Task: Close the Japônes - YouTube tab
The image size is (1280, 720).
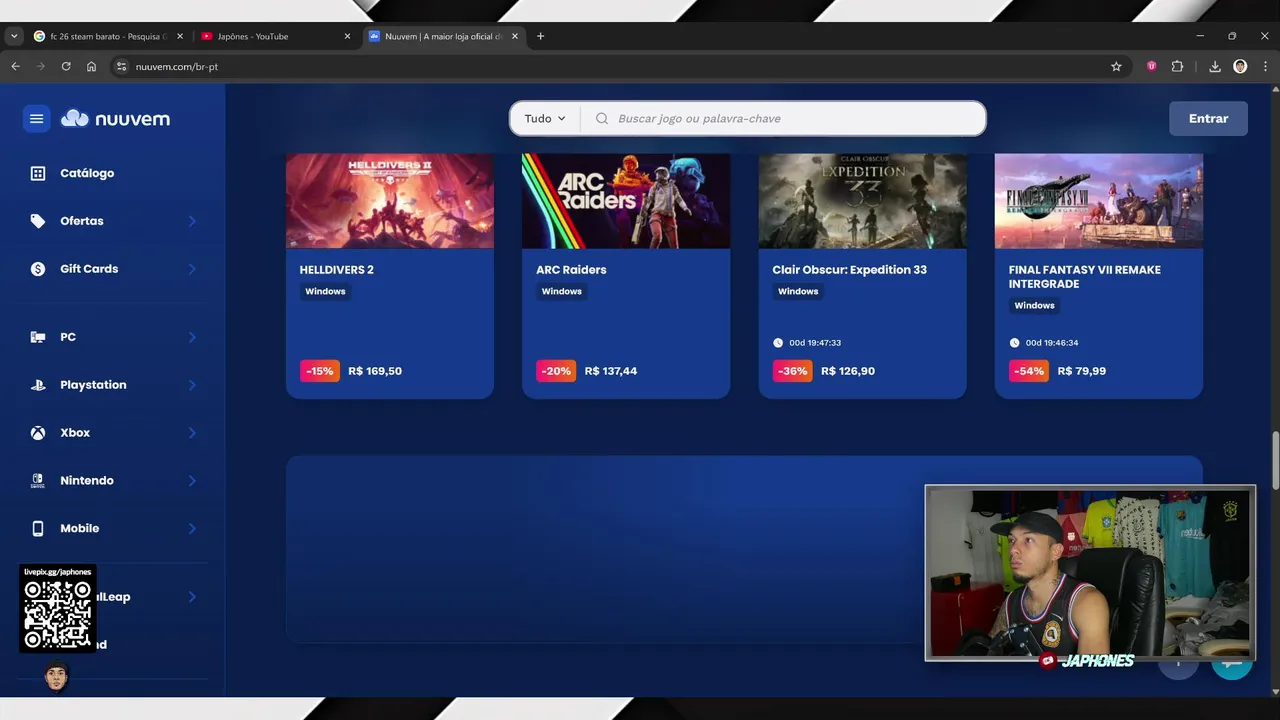Action: 347,36
